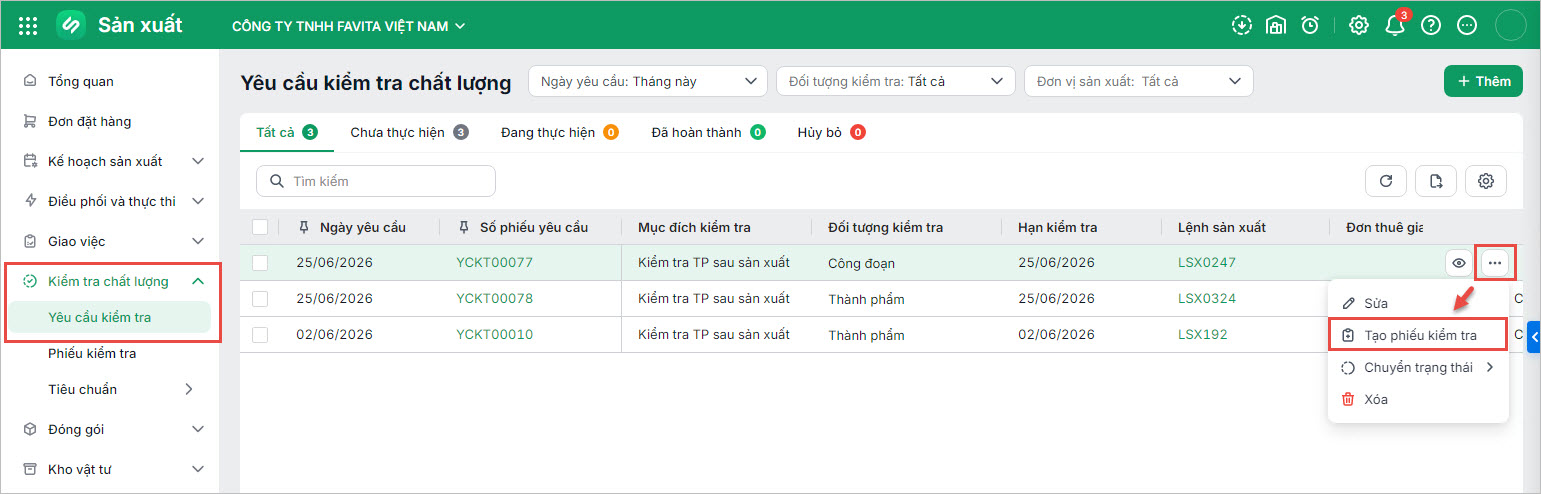Viewport: 1541px width, 494px height.
Task: Click the Sản xuất green logo icon
Action: (71, 25)
